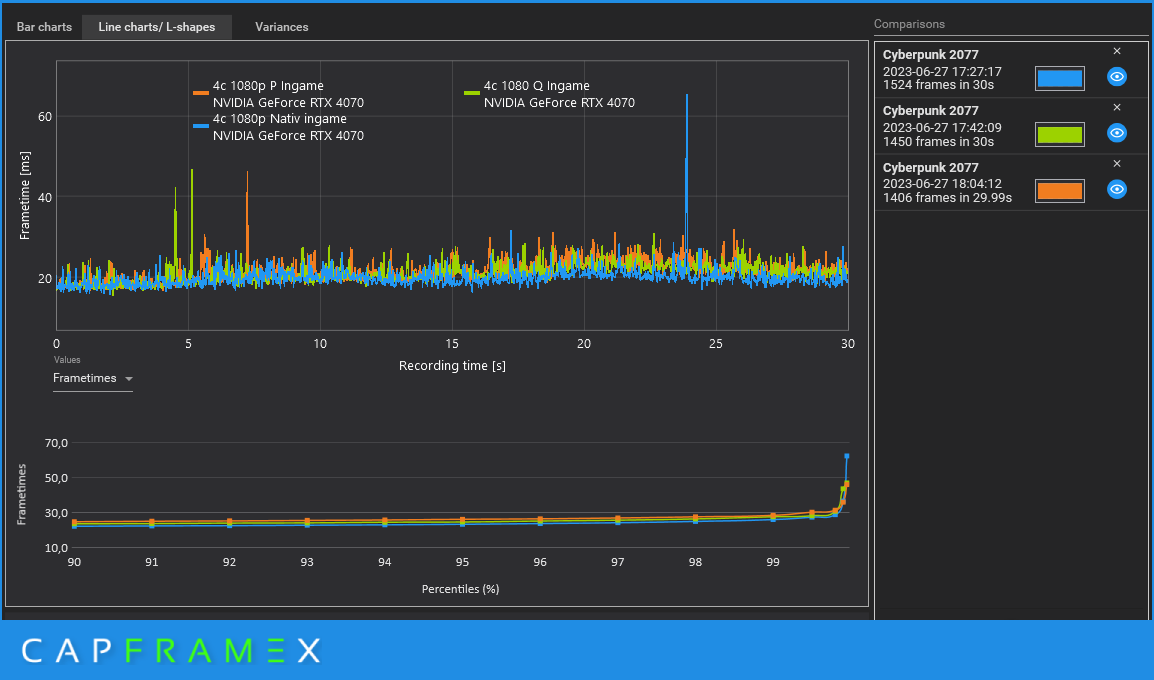Click the 'Recording time [s]' axis label

[x=452, y=366]
